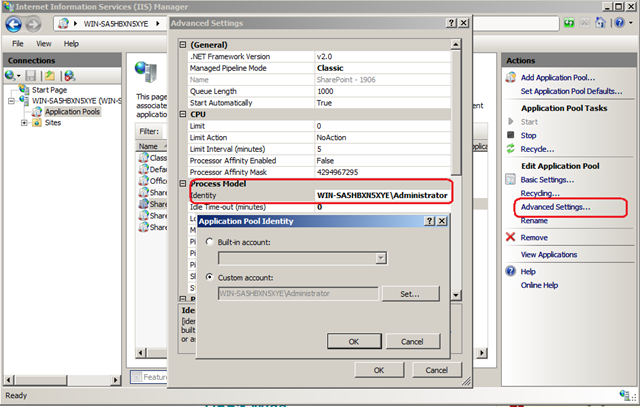Click help button in Application Pool Identity title
Viewport: 640px width, 407px height.
pyautogui.click(x=429, y=221)
